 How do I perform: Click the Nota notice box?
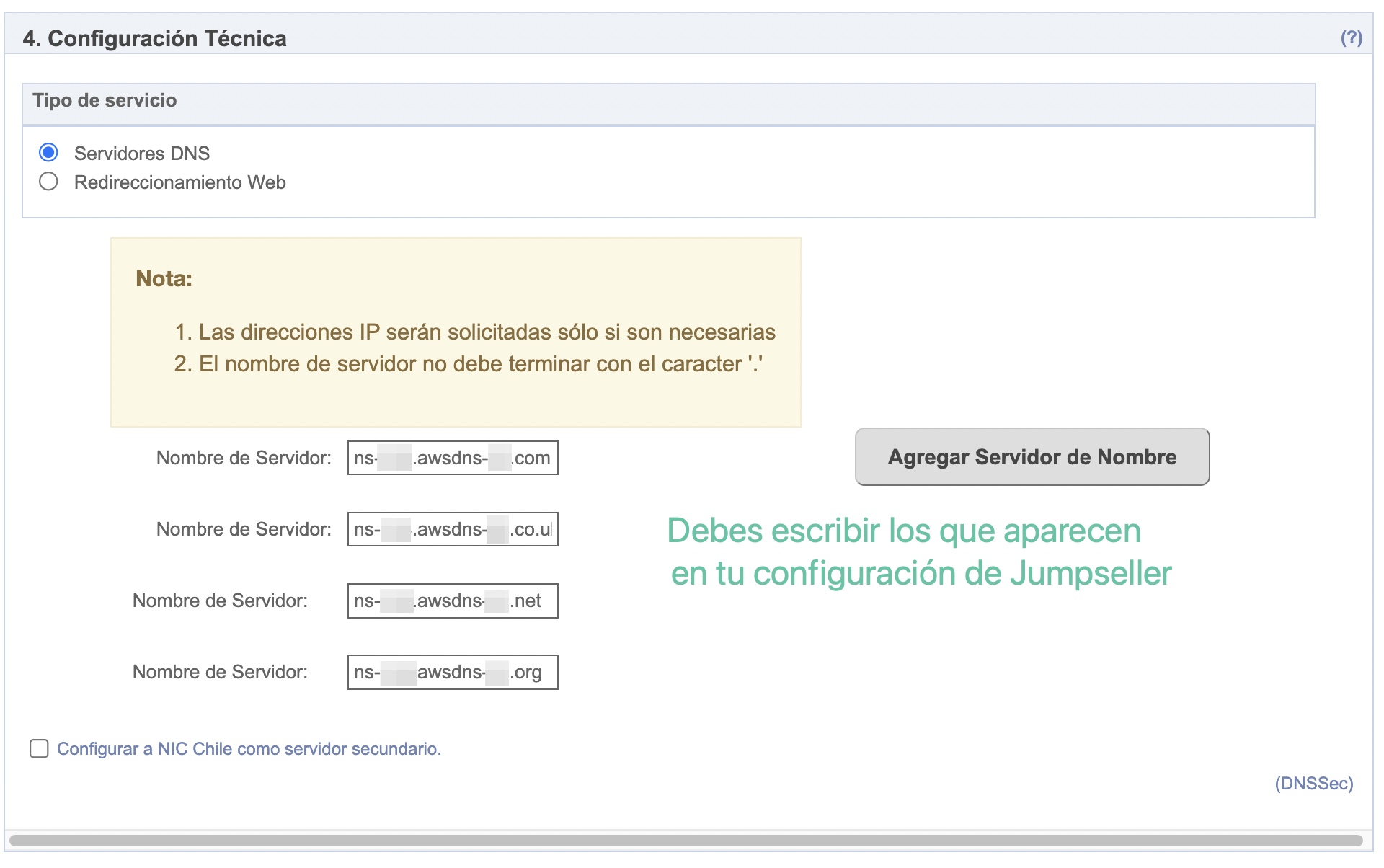(456, 332)
